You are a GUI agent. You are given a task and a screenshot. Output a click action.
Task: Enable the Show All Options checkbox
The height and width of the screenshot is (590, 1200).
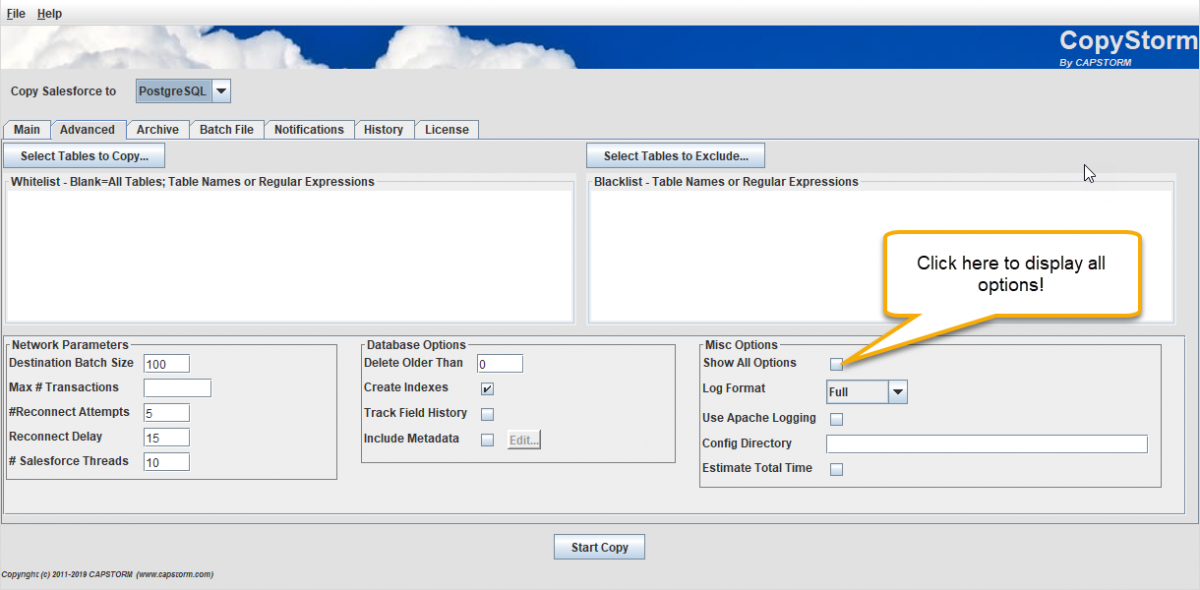pos(836,363)
